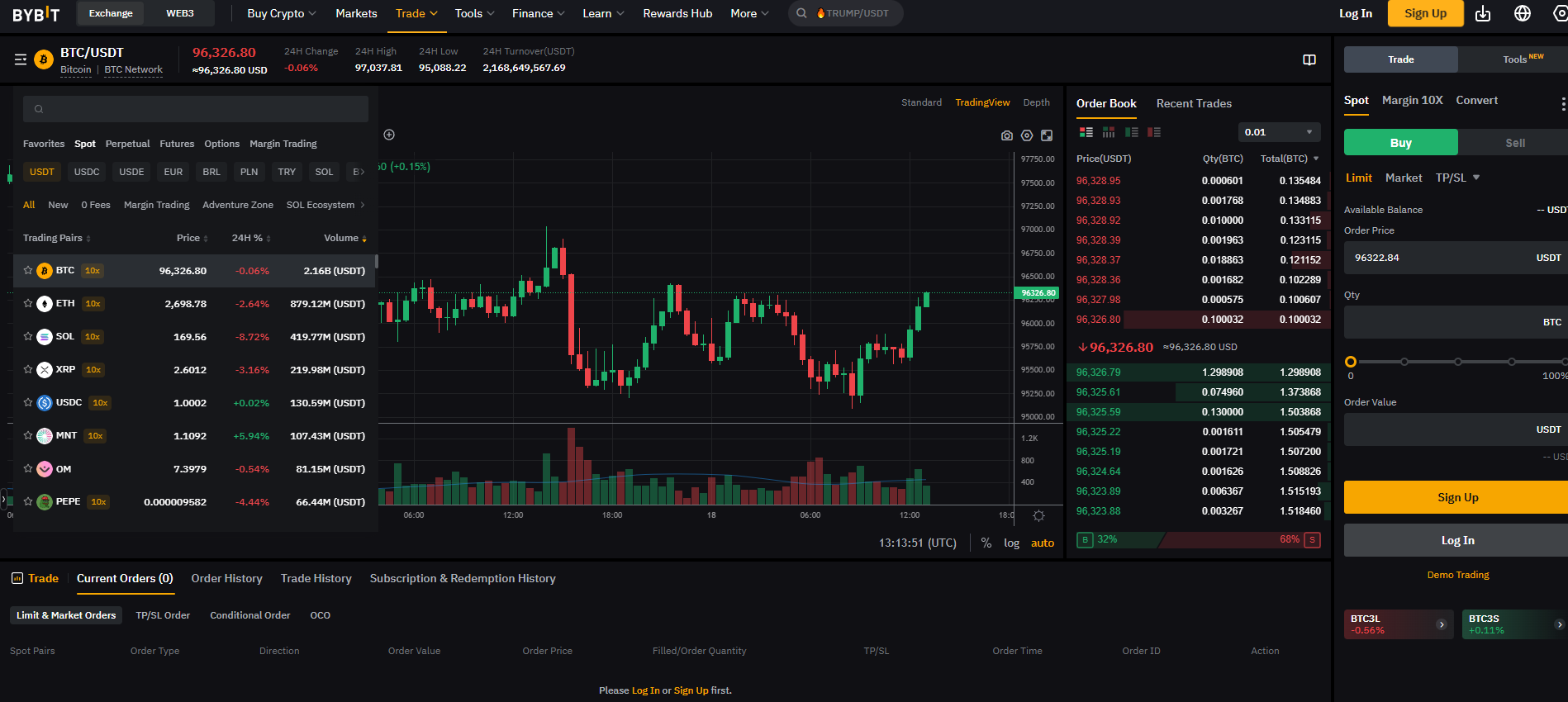Viewport: 1568px width, 702px height.
Task: Open the pair list hamburger menu icon
Action: 21,59
